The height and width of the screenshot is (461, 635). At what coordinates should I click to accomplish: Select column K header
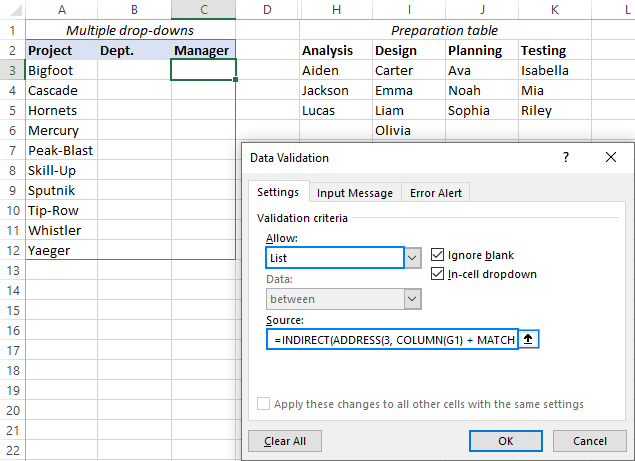pyautogui.click(x=555, y=10)
